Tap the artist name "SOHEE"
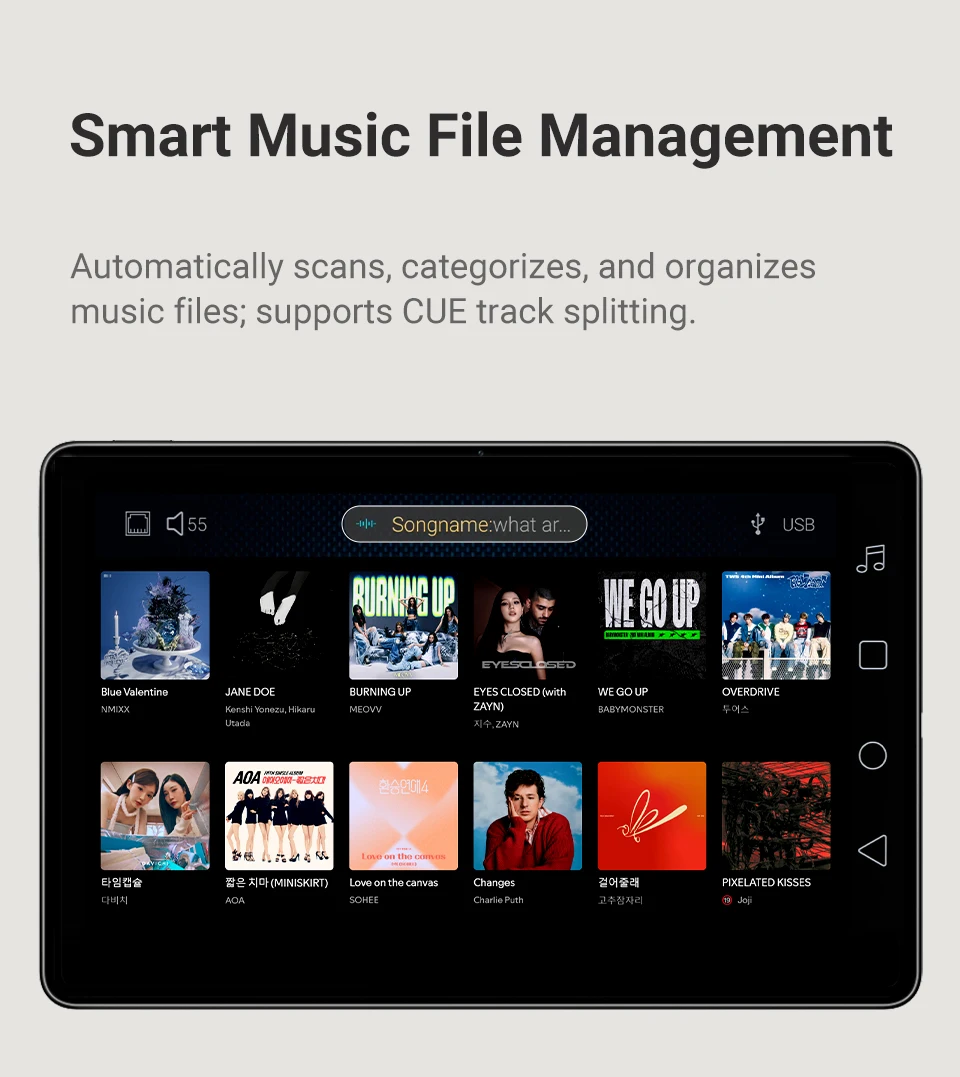This screenshot has width=960, height=1077. 364,900
